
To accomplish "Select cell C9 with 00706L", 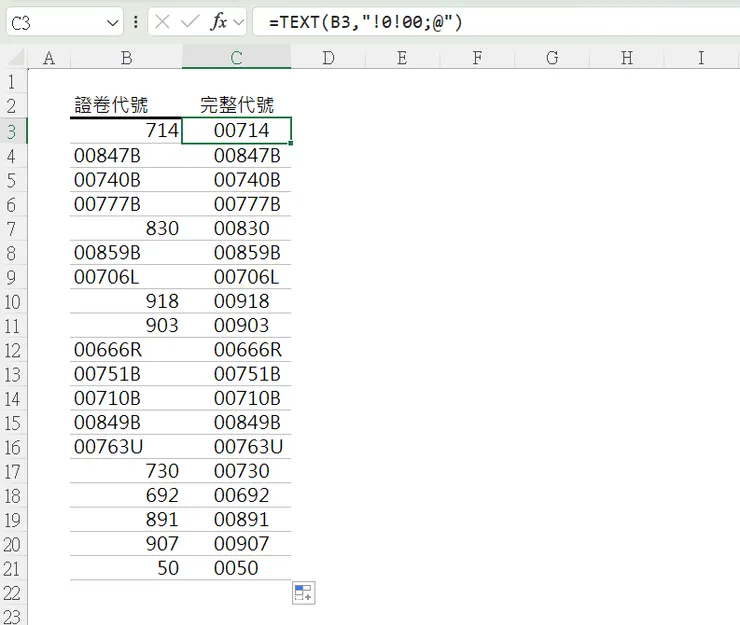I will (236, 277).
